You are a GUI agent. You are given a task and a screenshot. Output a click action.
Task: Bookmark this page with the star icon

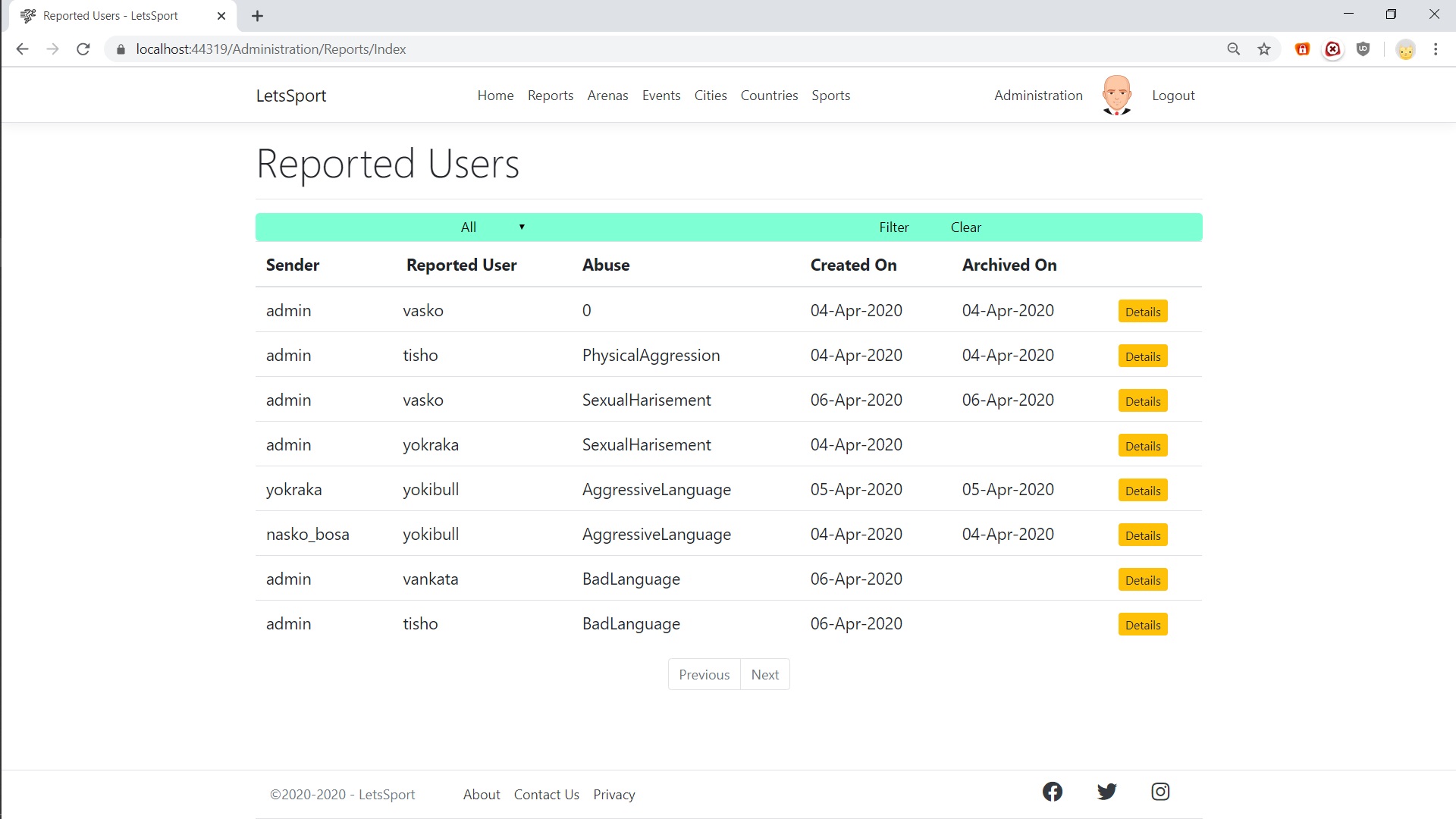tap(1264, 49)
